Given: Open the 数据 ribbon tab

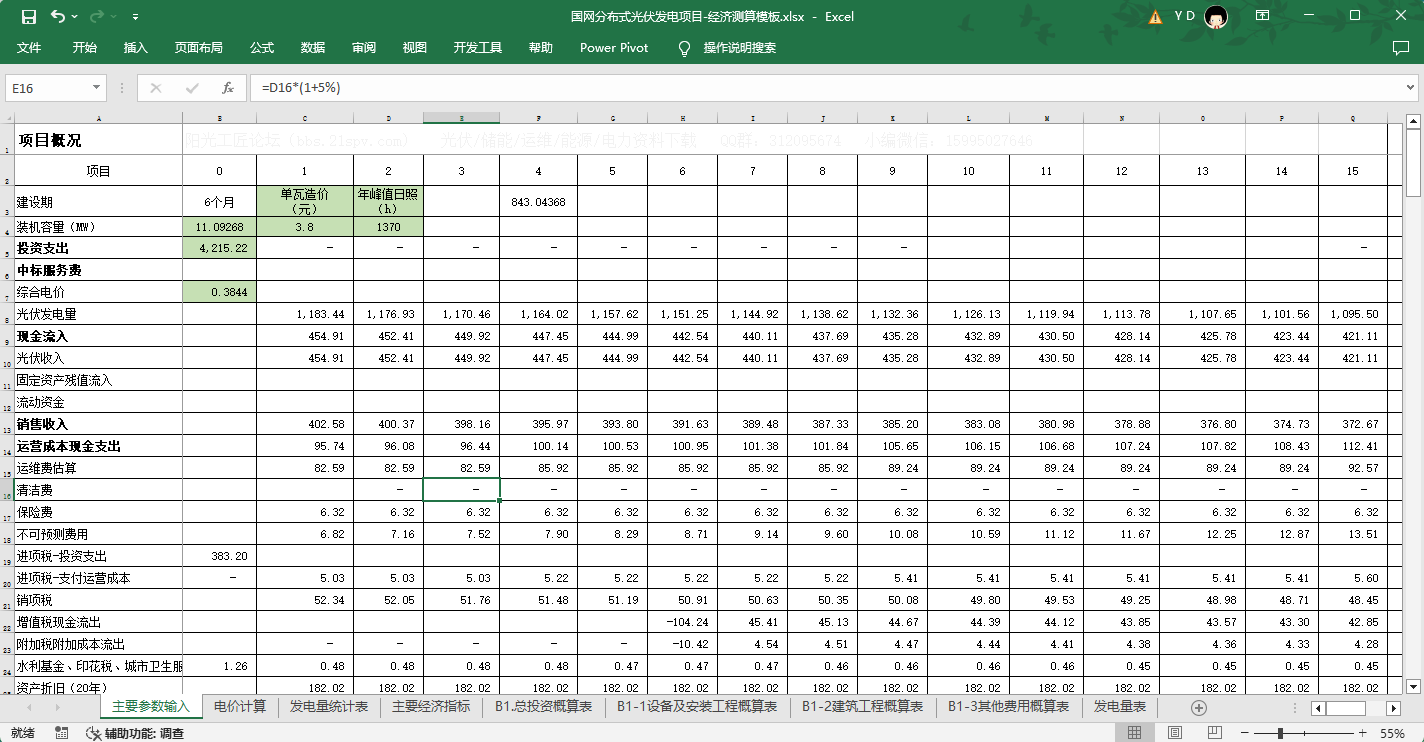Looking at the screenshot, I should point(313,47).
